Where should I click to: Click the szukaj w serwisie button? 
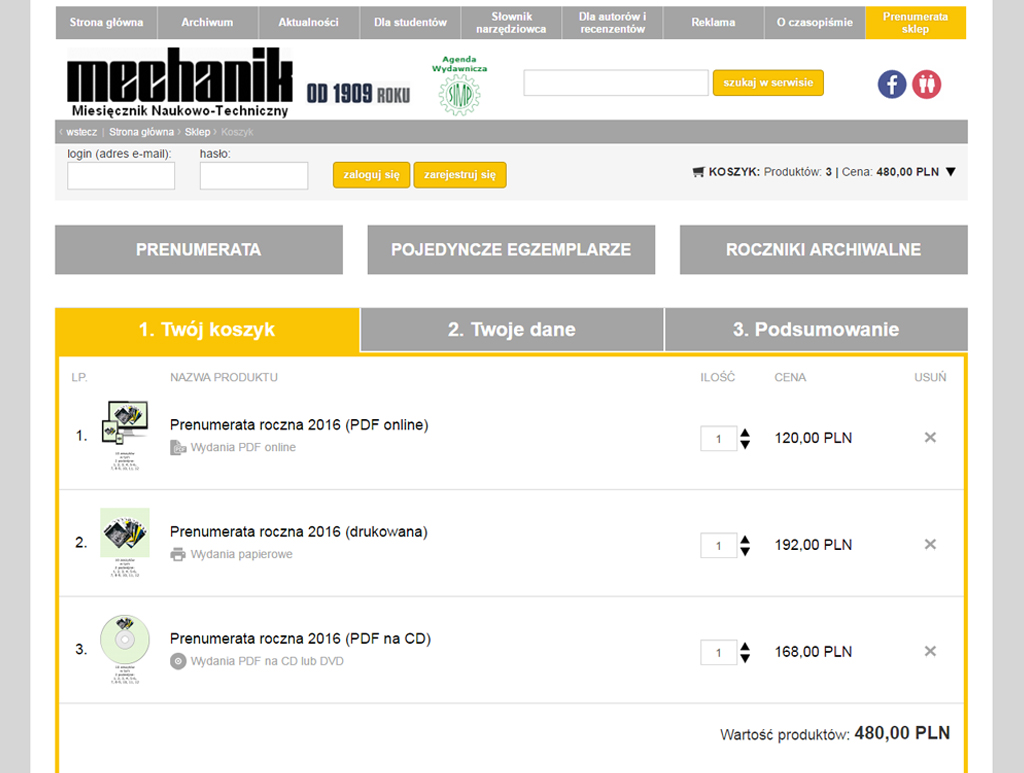(767, 83)
